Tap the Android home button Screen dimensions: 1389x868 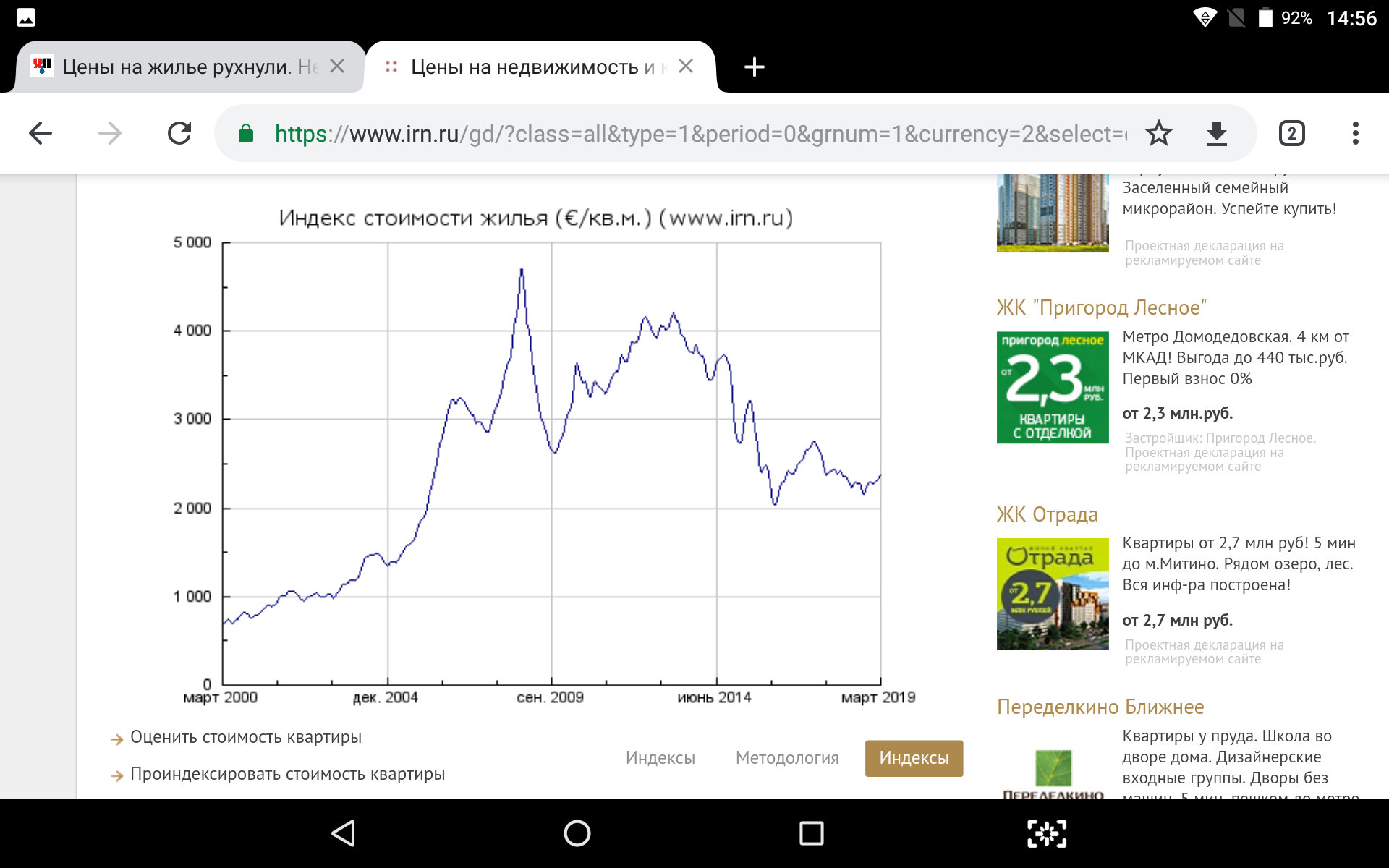pos(577,833)
